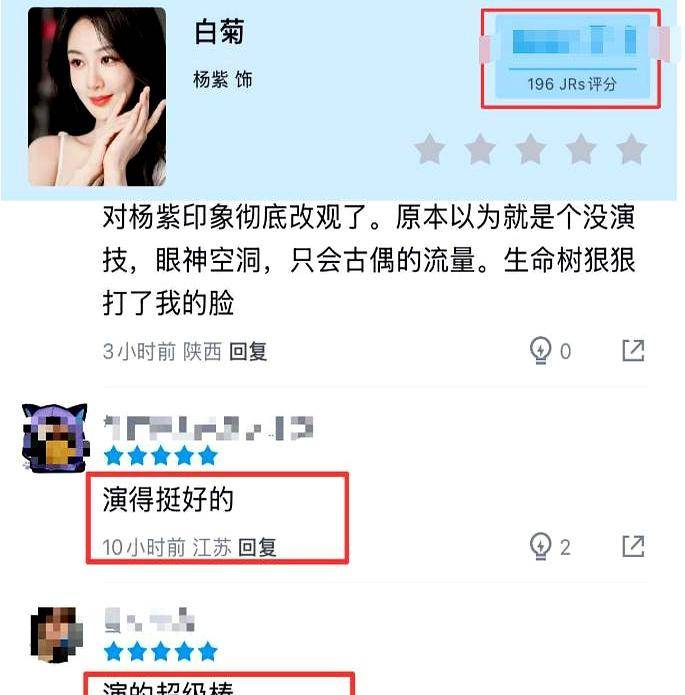The width and height of the screenshot is (685, 695).
Task: Rate 白菊 two stars
Action: [x=480, y=149]
